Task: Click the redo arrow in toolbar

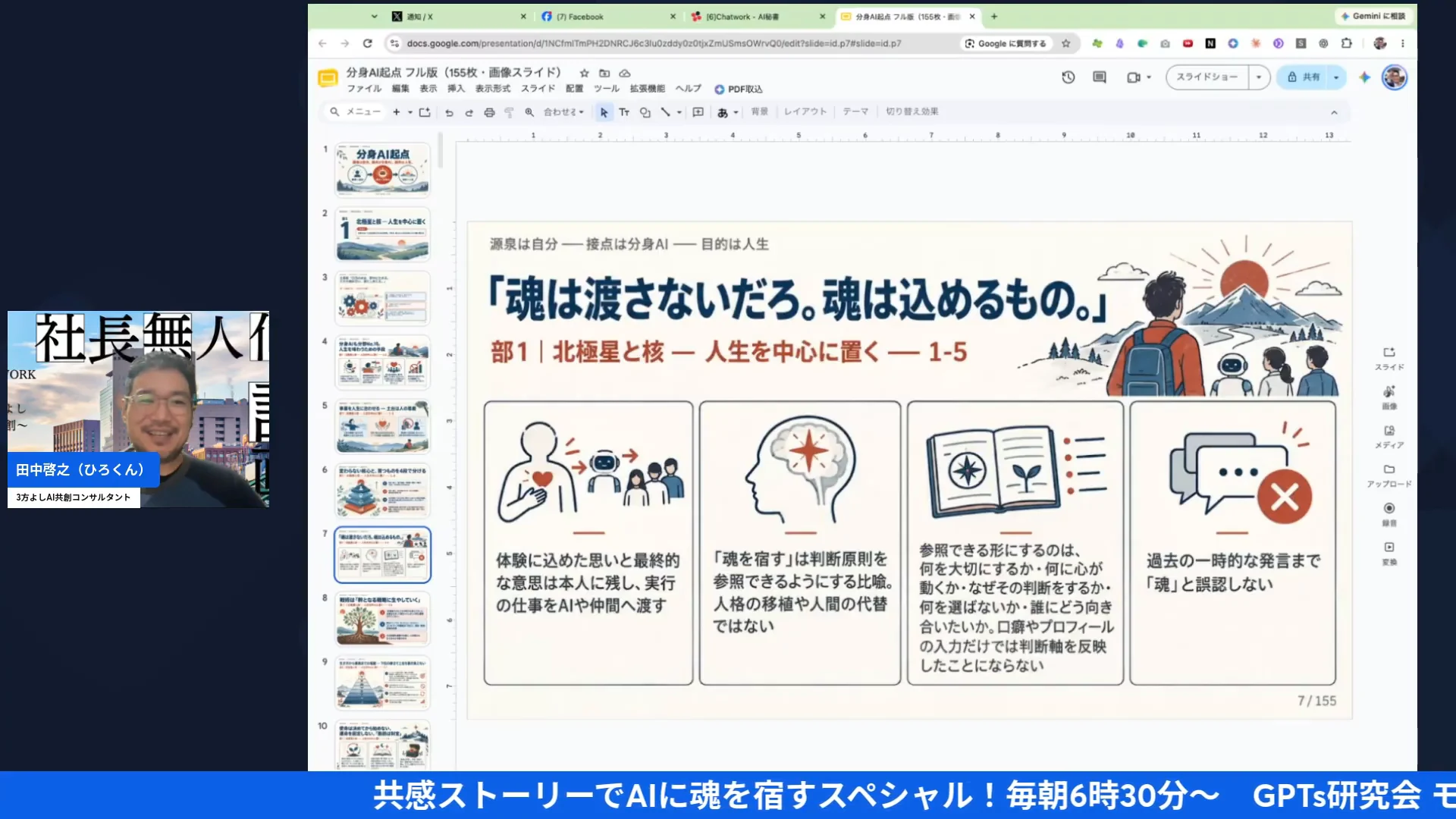Action: (x=469, y=112)
